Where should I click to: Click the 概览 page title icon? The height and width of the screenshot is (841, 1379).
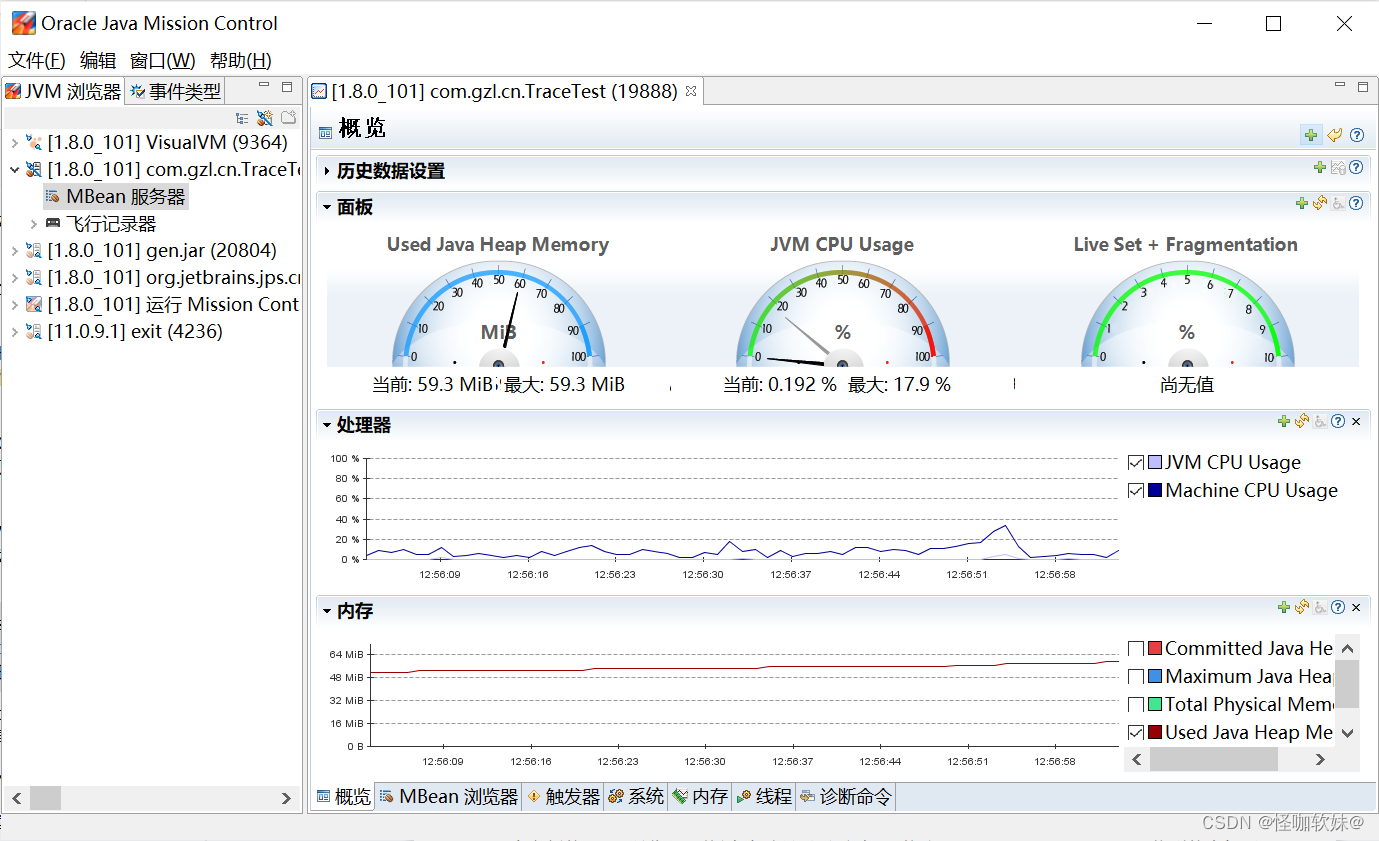325,132
